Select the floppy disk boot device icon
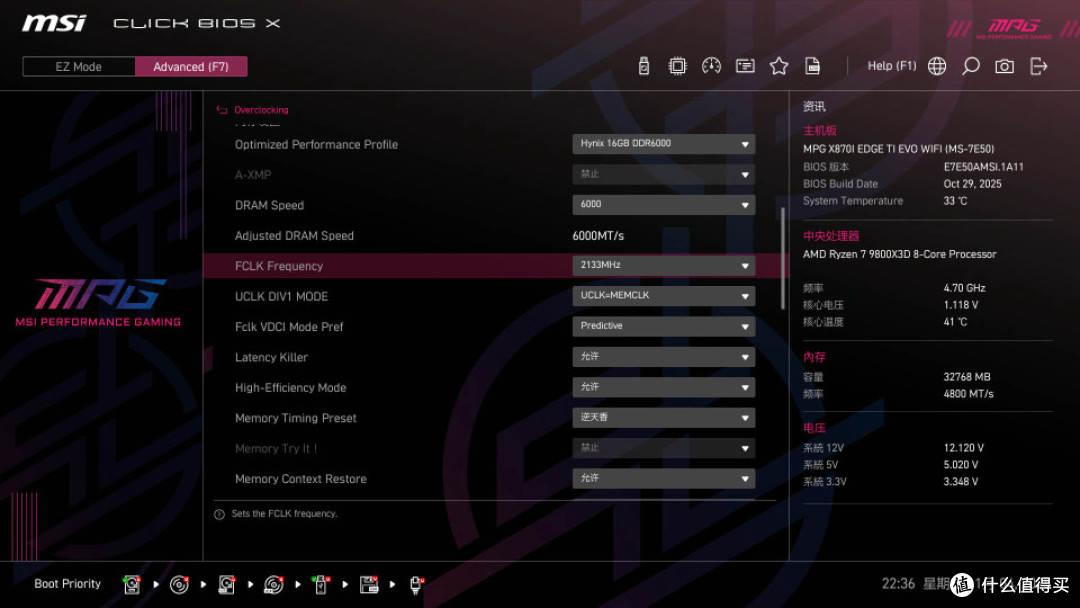1080x608 pixels. tap(368, 585)
